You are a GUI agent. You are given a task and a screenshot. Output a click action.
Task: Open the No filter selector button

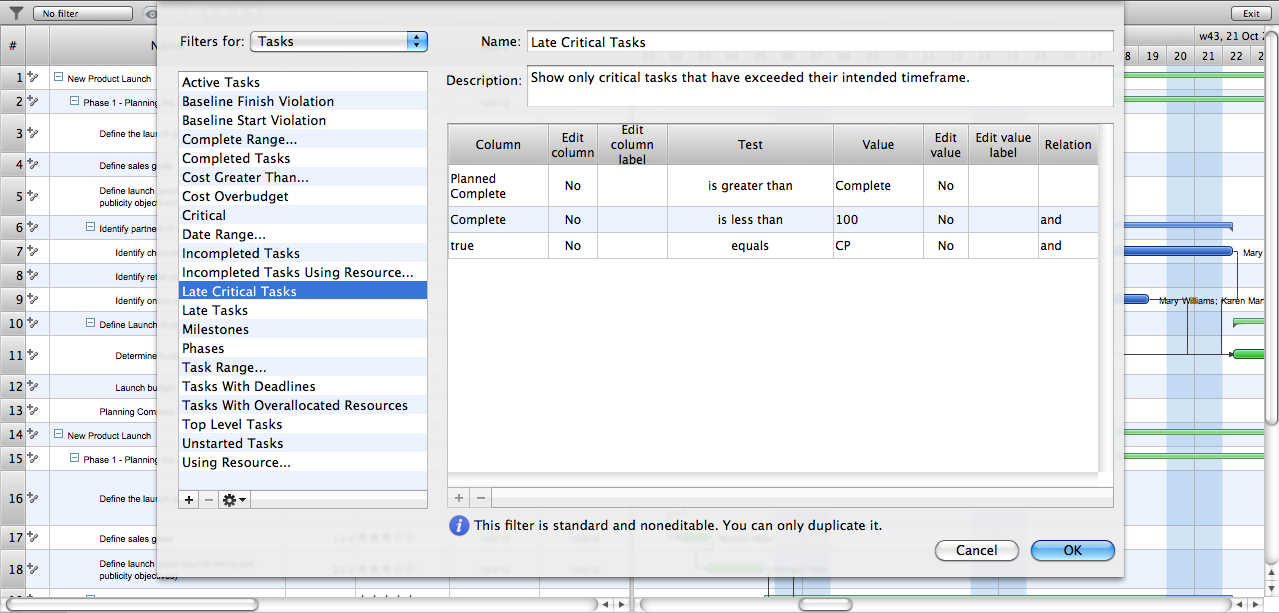pos(83,14)
